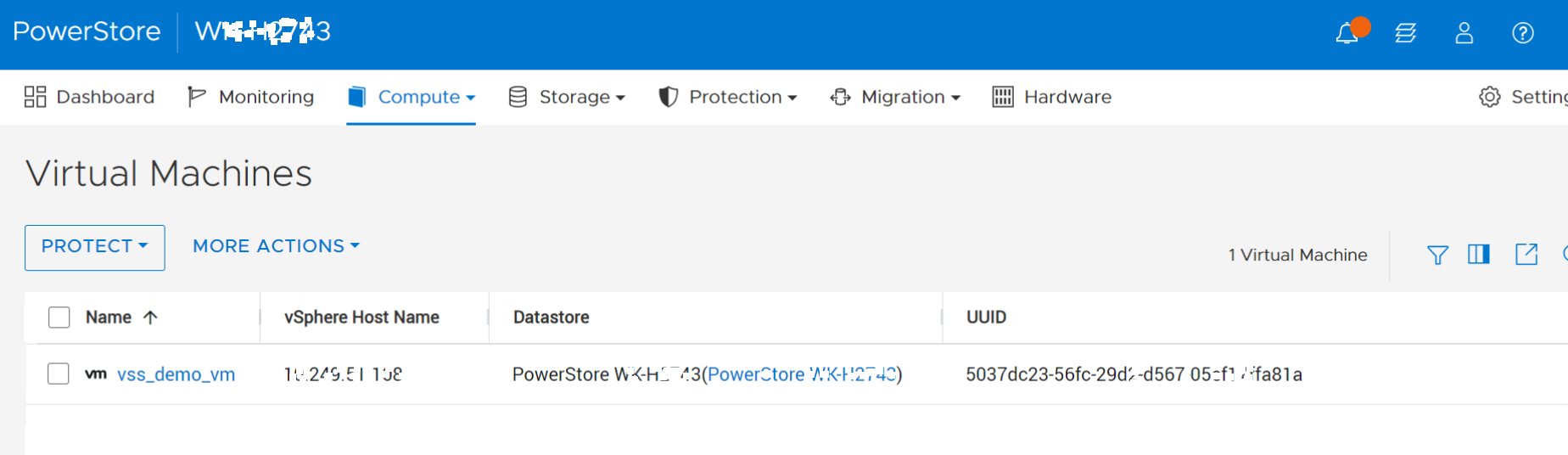Click the PowerStore datastore link
The width and height of the screenshot is (1568, 455).
point(802,374)
